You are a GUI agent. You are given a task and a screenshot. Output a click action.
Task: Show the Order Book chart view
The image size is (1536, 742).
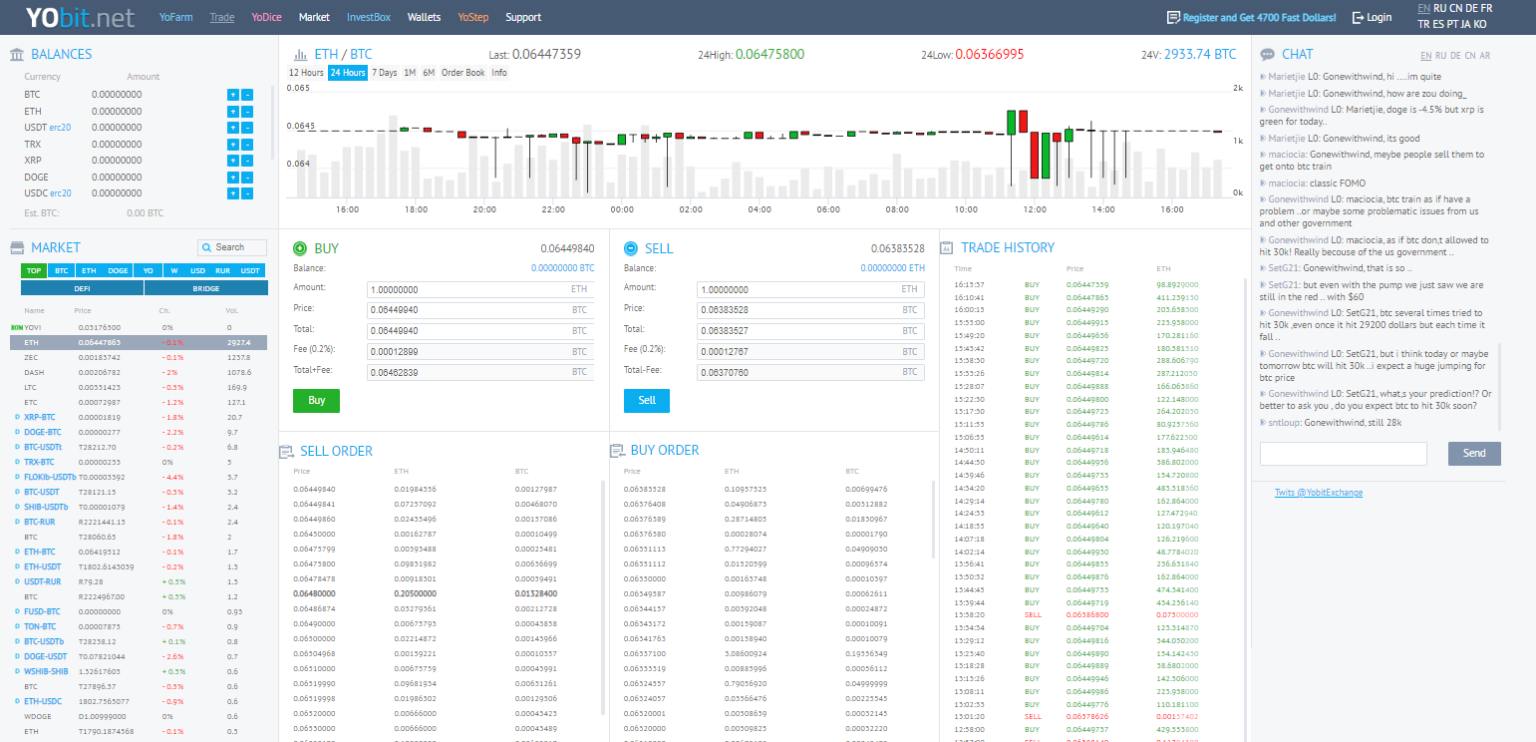[463, 73]
